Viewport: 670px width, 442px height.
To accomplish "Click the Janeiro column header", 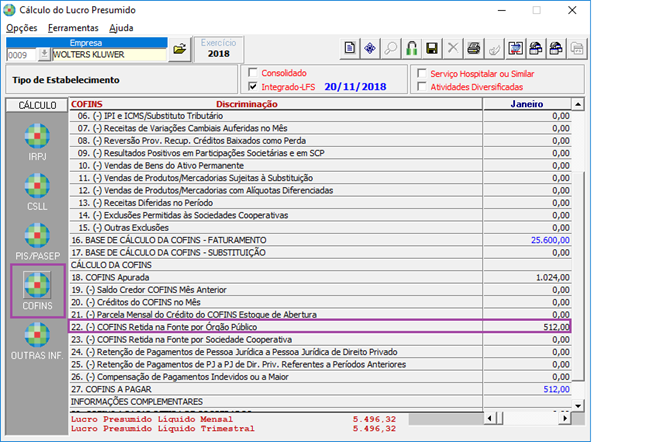I will [x=527, y=104].
